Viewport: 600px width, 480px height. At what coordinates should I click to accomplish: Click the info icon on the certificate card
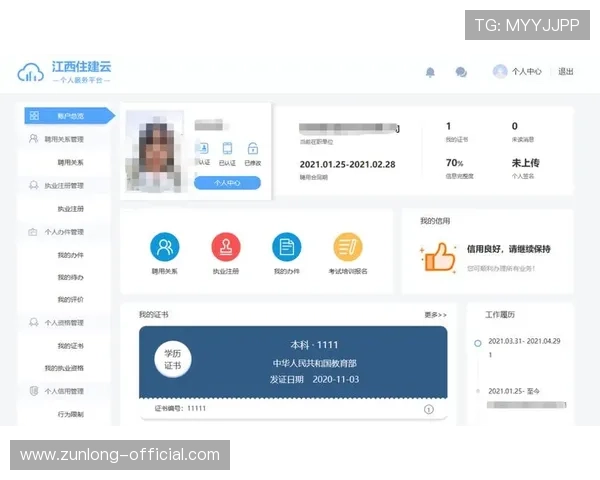[429, 409]
